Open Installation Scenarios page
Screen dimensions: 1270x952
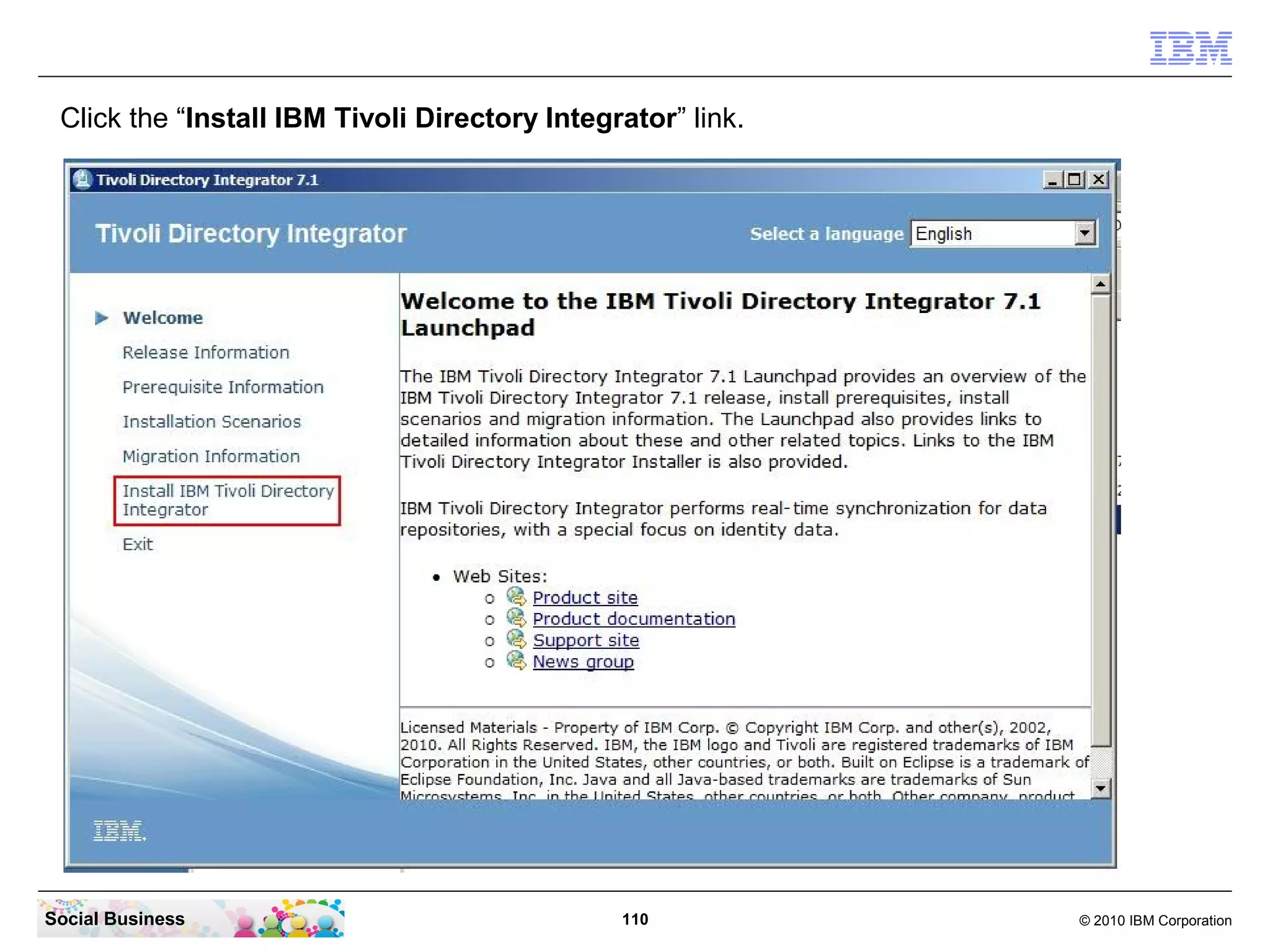coord(211,422)
